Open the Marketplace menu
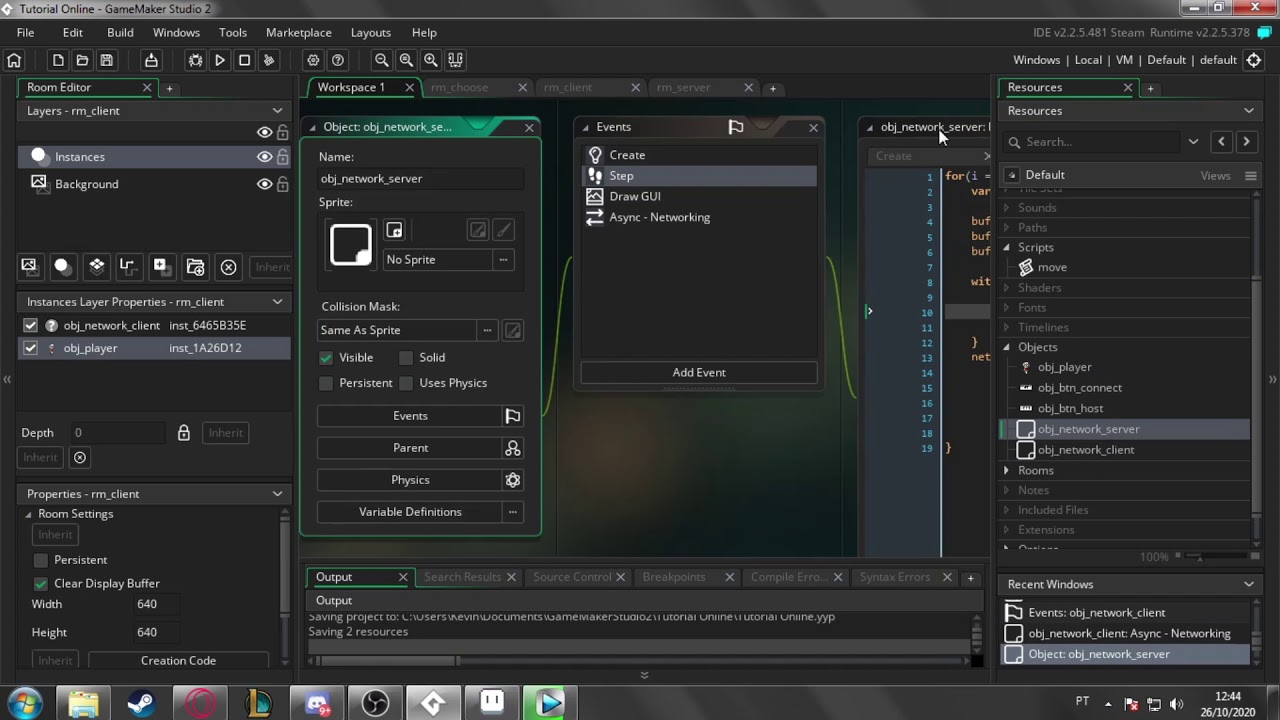Viewport: 1280px width, 720px height. coord(298,33)
